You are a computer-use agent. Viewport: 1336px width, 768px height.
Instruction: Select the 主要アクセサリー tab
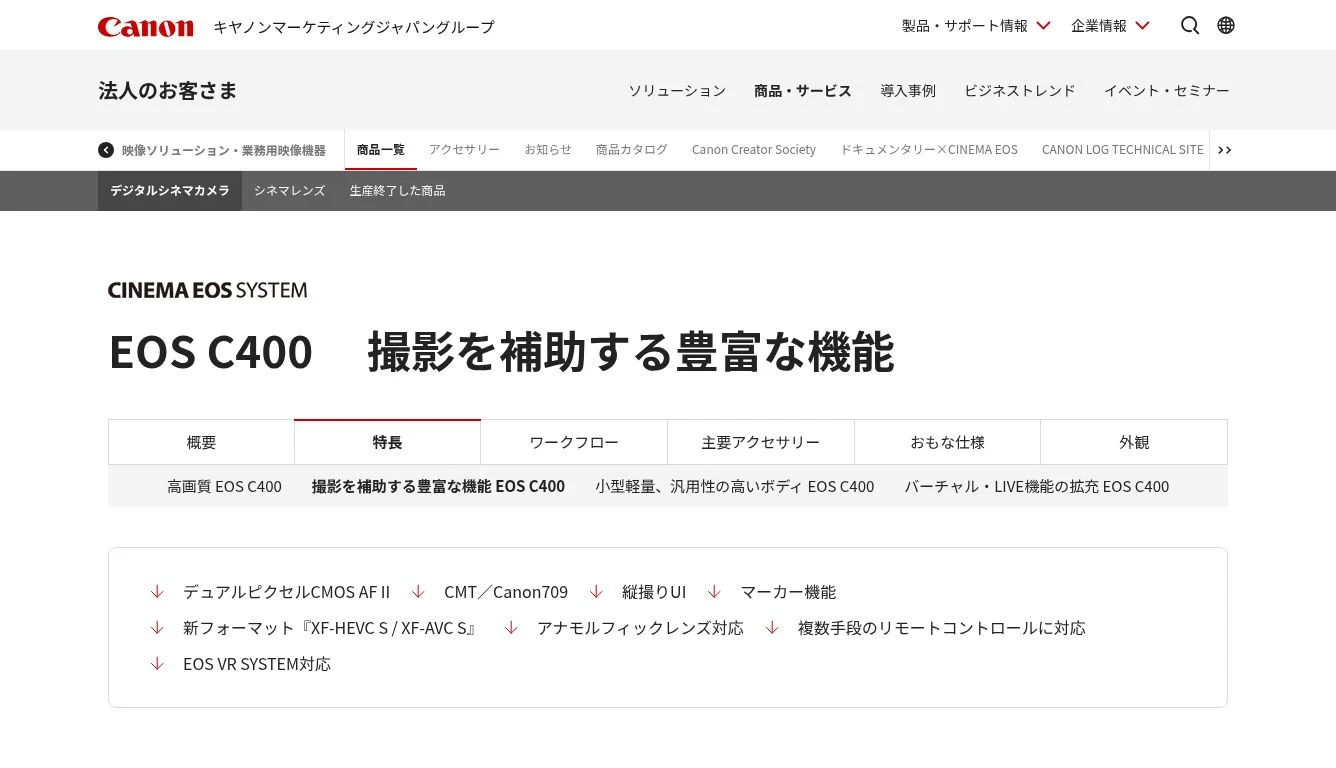click(x=760, y=442)
